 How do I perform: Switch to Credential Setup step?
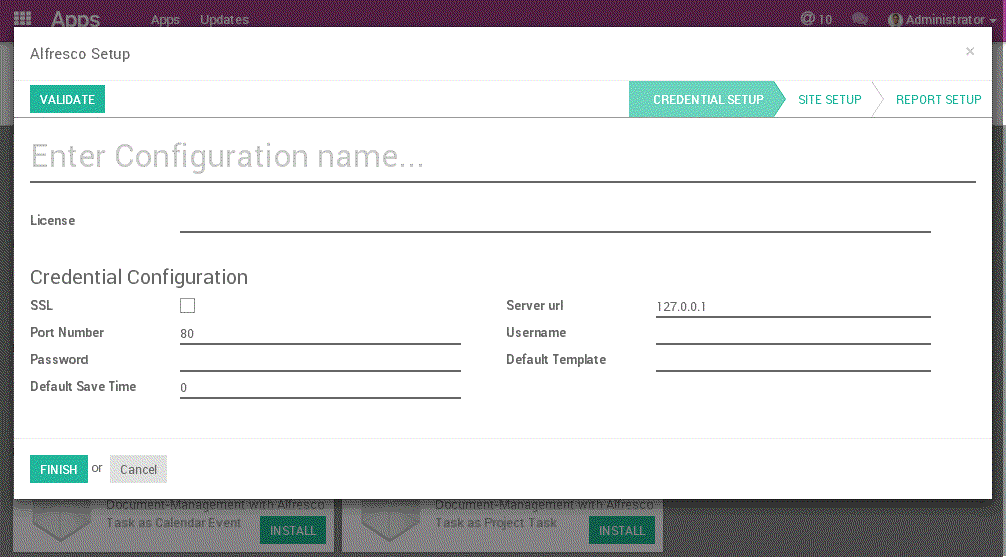[x=708, y=99]
